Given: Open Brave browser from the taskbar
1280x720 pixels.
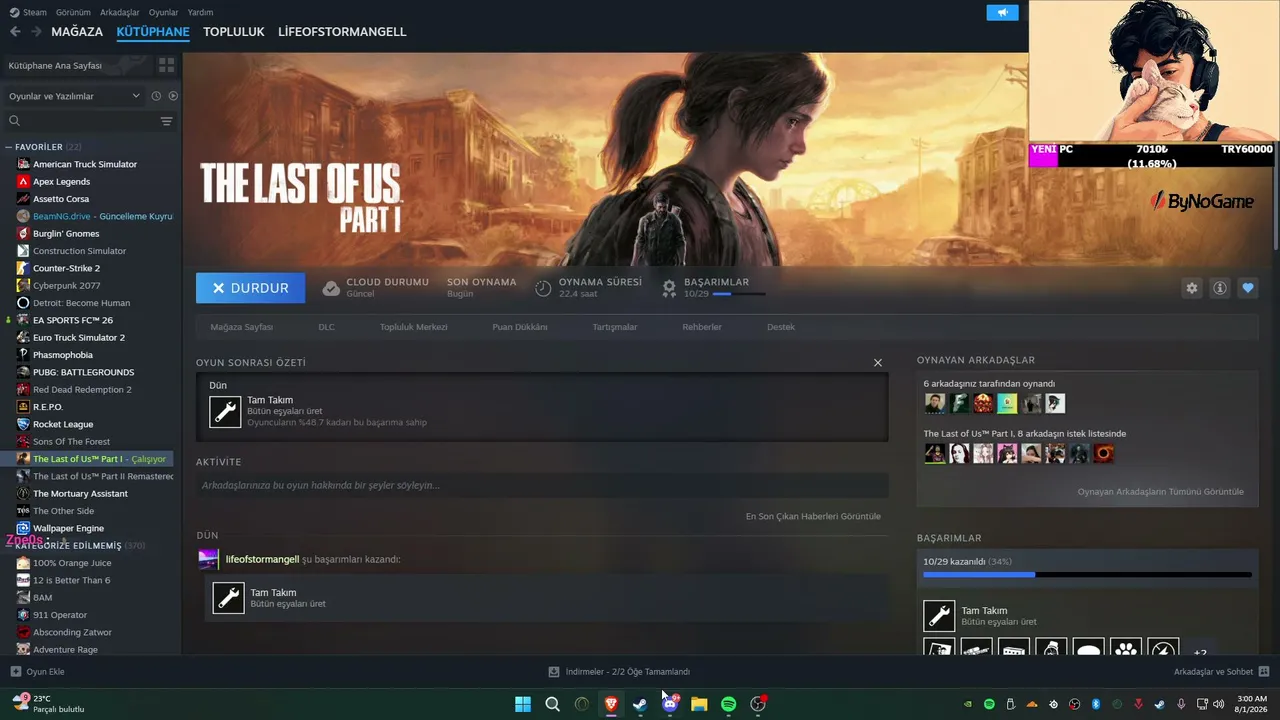Looking at the screenshot, I should click(611, 704).
